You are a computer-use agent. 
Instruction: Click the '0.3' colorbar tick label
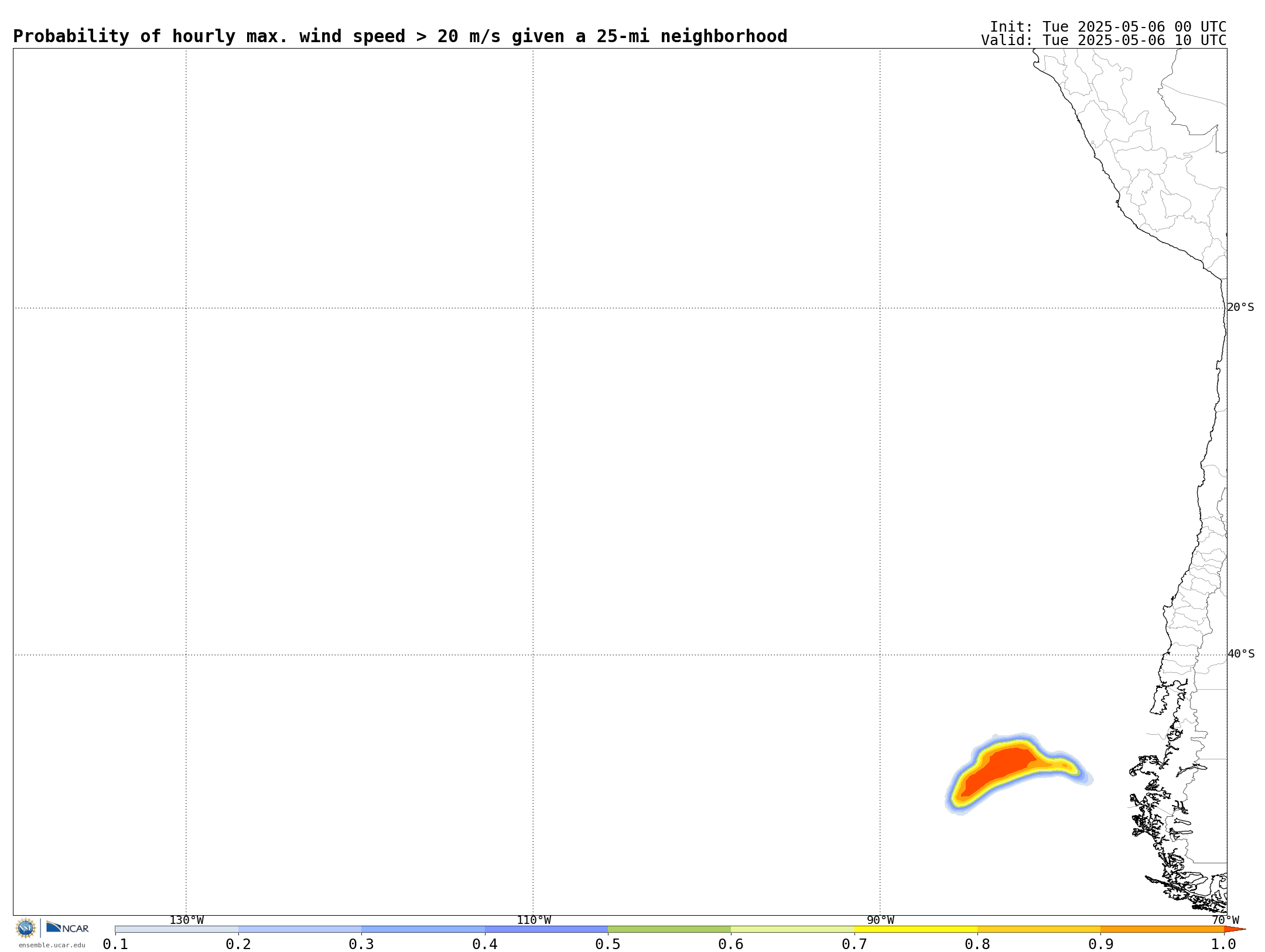(x=361, y=944)
